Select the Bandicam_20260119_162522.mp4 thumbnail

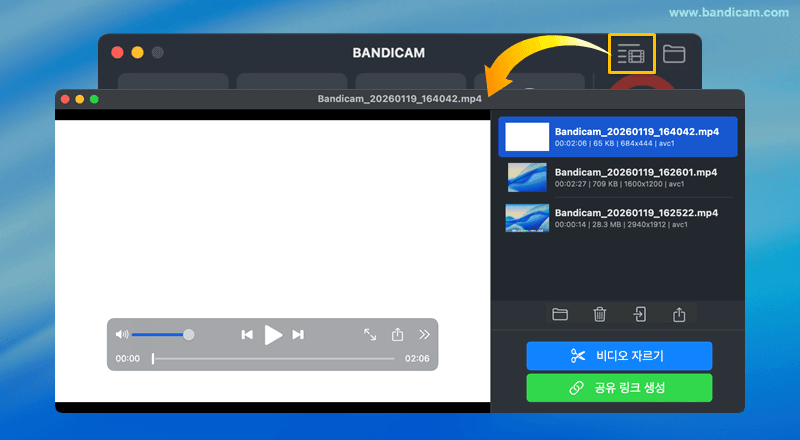pyautogui.click(x=527, y=218)
